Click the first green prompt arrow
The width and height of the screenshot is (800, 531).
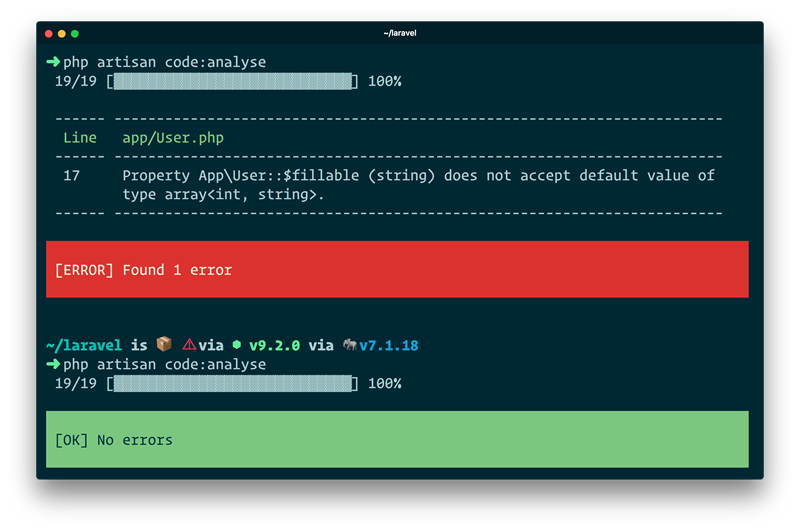(x=53, y=62)
